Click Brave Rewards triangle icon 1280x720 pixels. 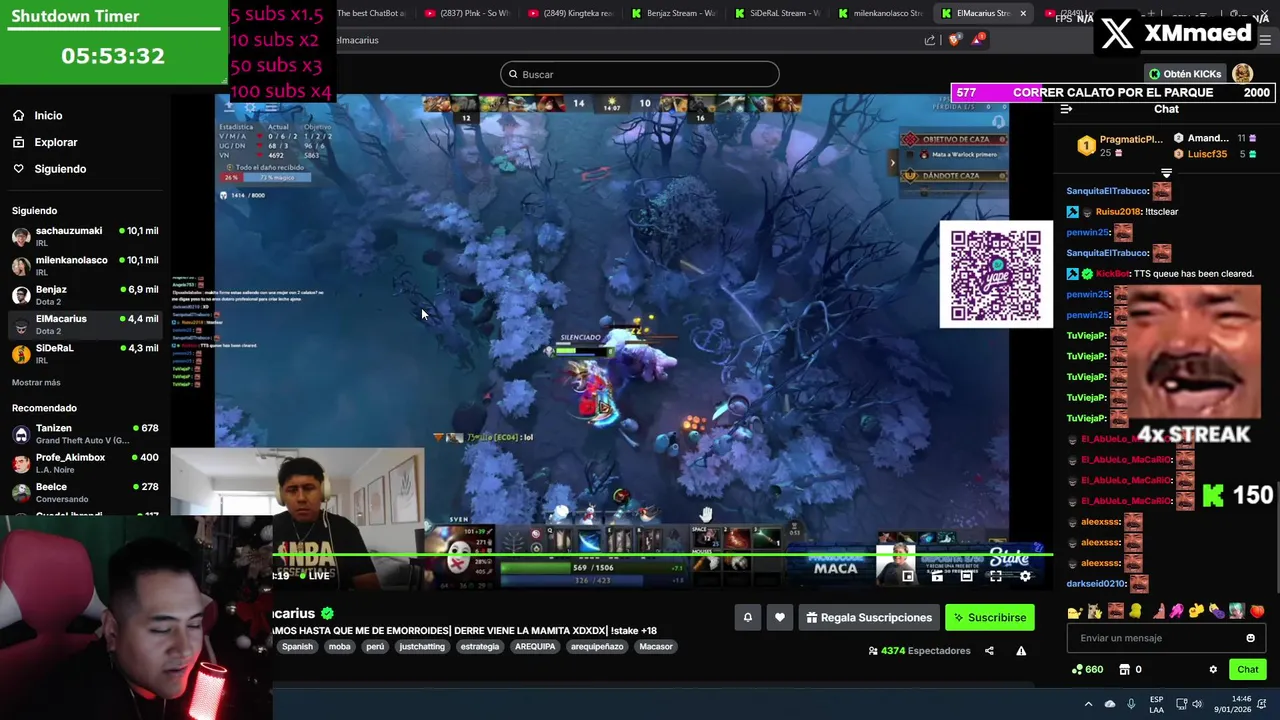(x=977, y=40)
